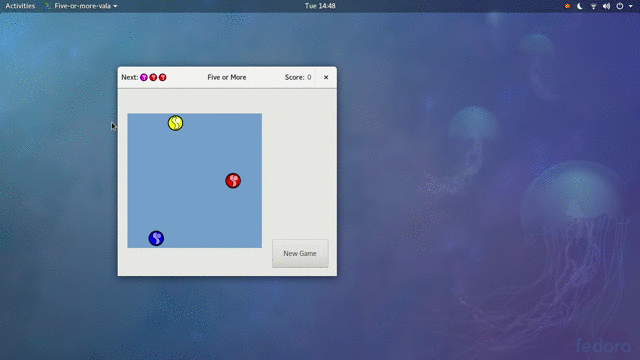
Task: Click the middle ball in Next preview
Action: pyautogui.click(x=153, y=77)
